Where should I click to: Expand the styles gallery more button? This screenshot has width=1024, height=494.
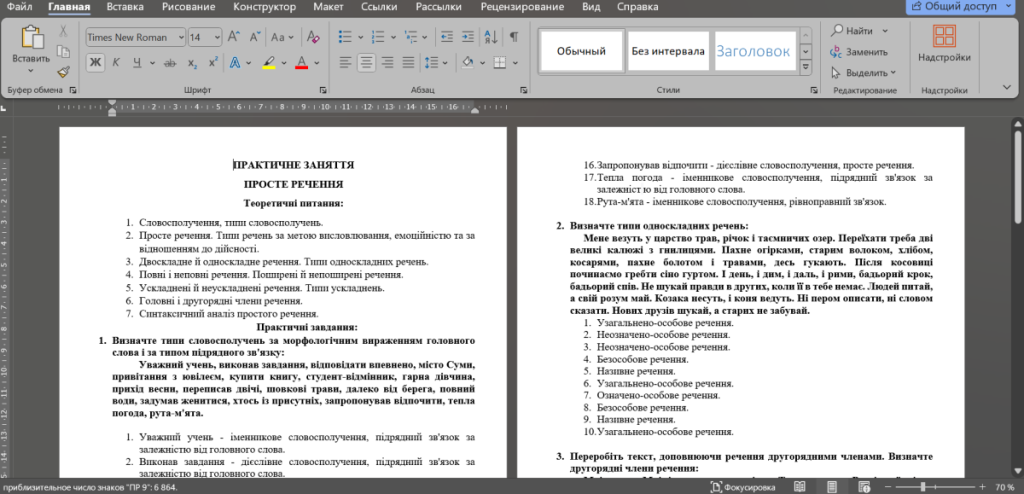pos(807,67)
